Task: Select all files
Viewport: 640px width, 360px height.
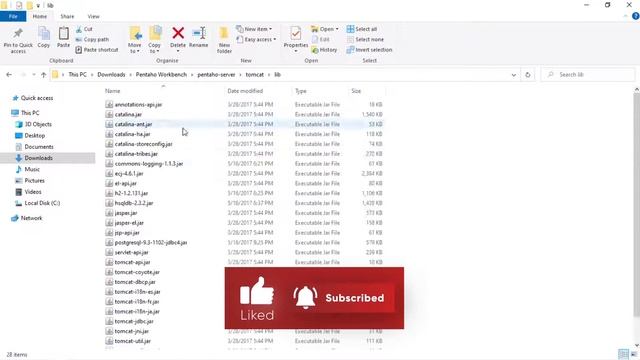Action: click(x=362, y=29)
